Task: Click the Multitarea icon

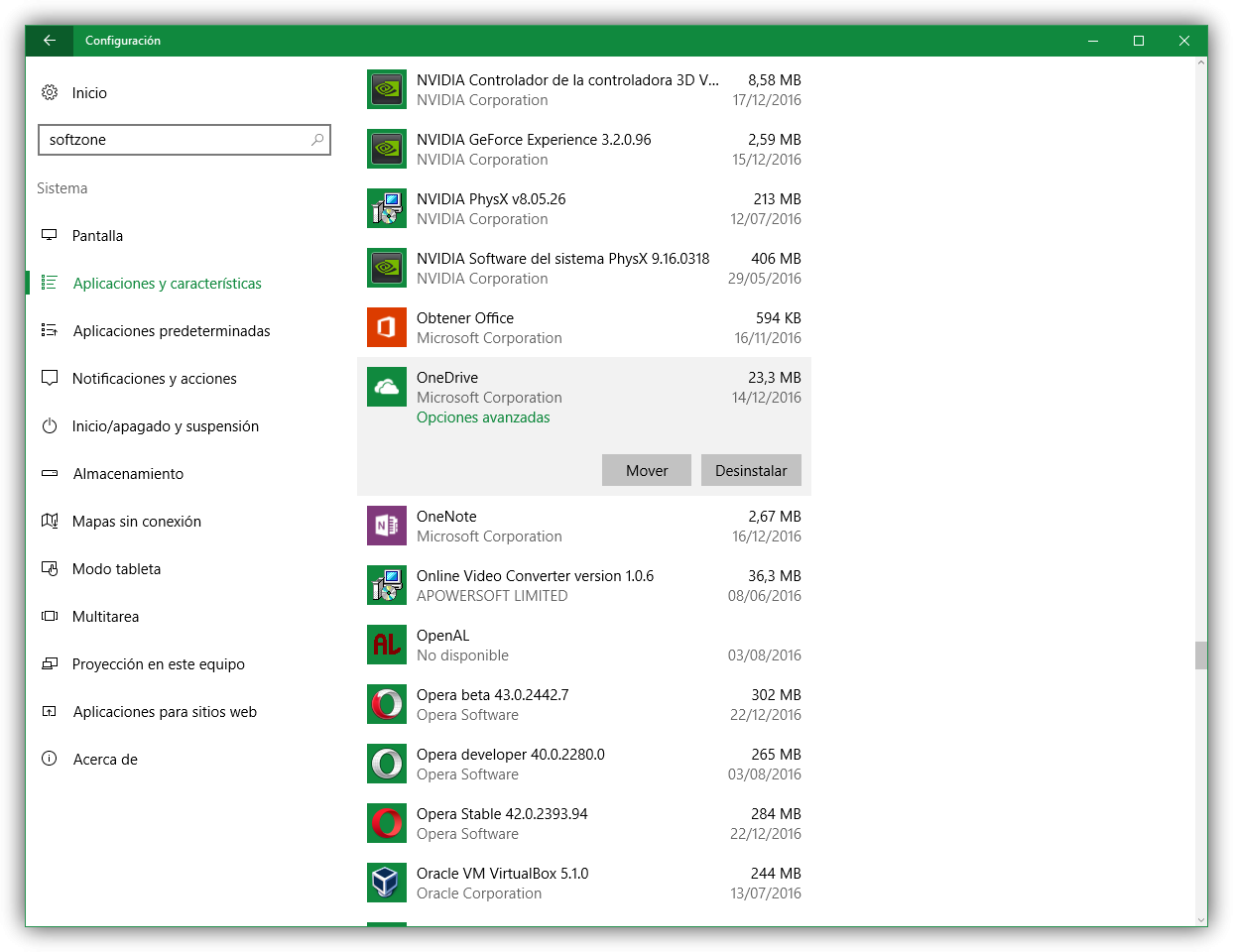Action: (x=50, y=616)
